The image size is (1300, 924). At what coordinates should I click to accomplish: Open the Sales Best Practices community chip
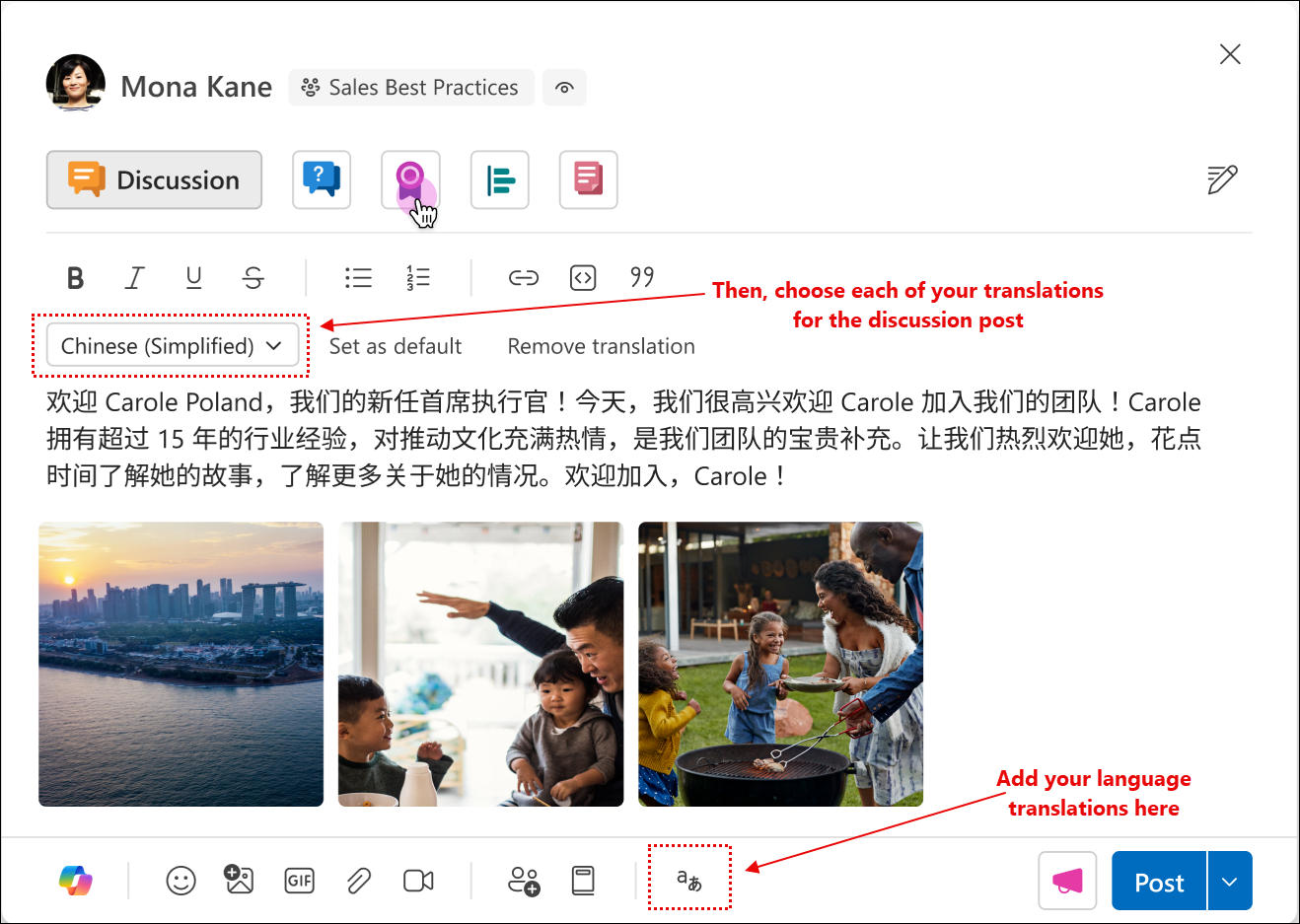coord(410,88)
